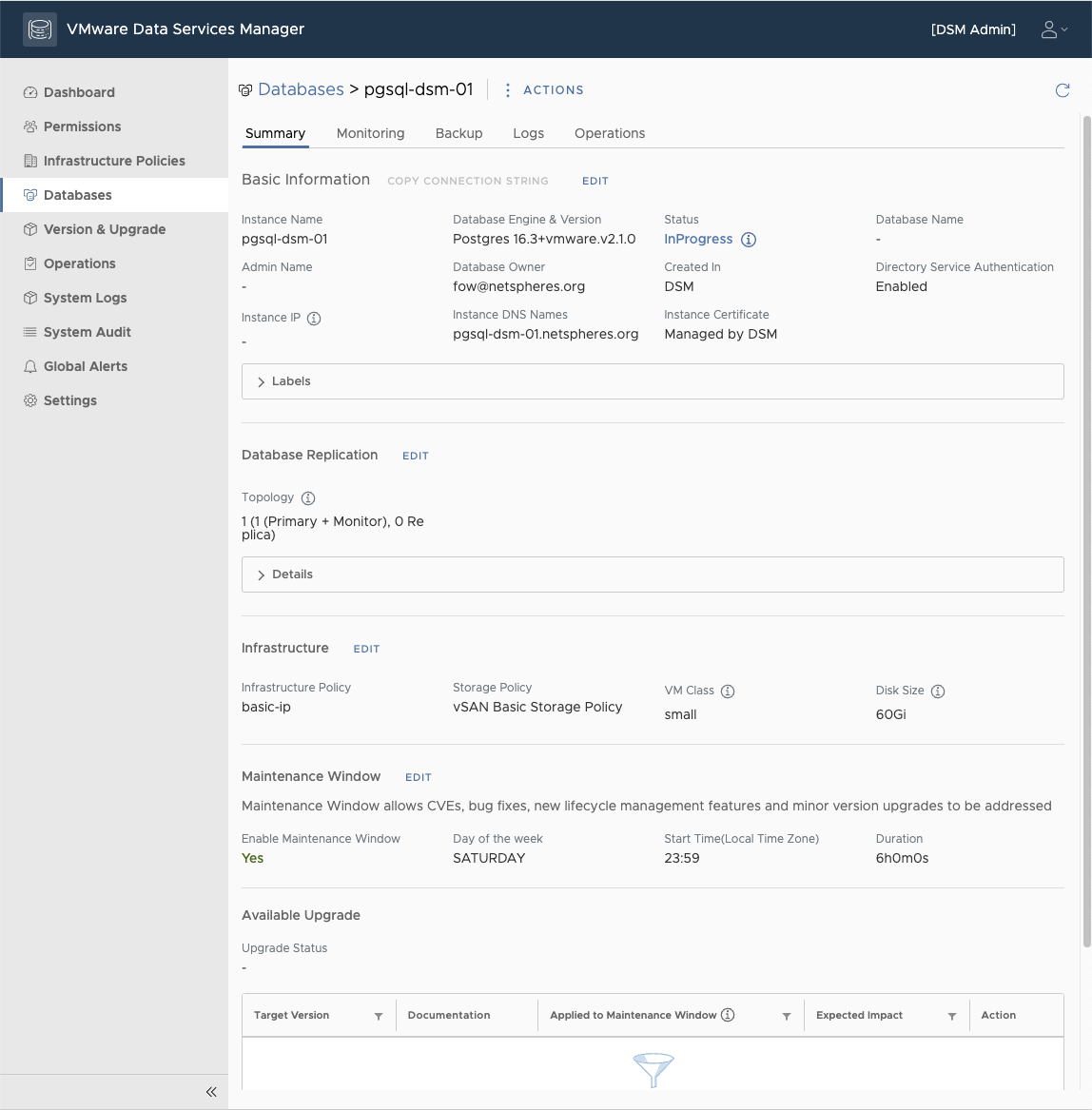Click the 23:59 start time value
The width and height of the screenshot is (1092, 1110).
(x=682, y=858)
